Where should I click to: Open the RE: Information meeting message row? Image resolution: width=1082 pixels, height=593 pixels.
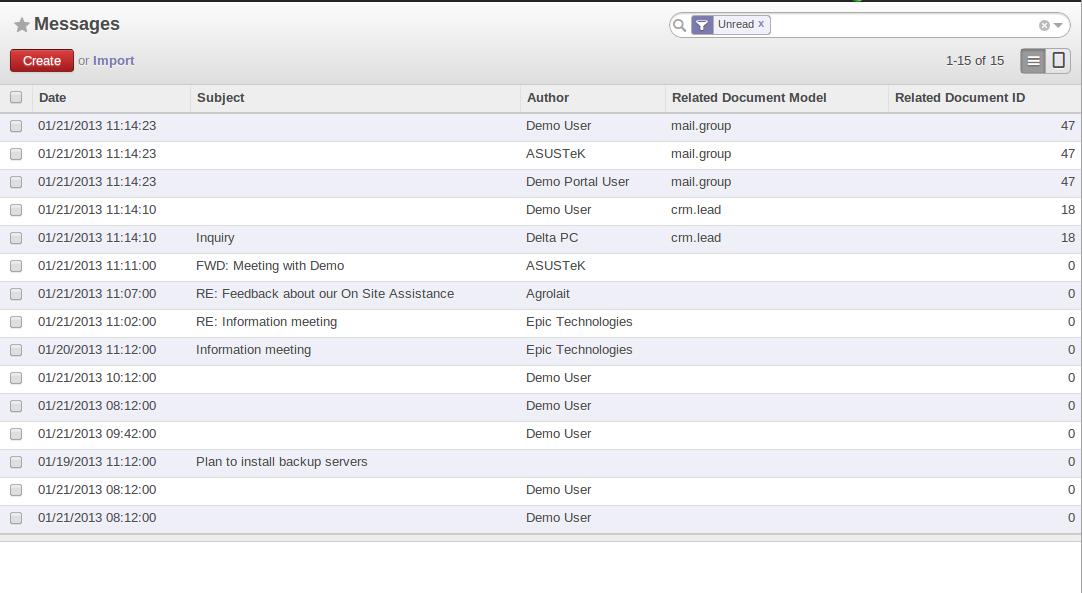(540, 322)
